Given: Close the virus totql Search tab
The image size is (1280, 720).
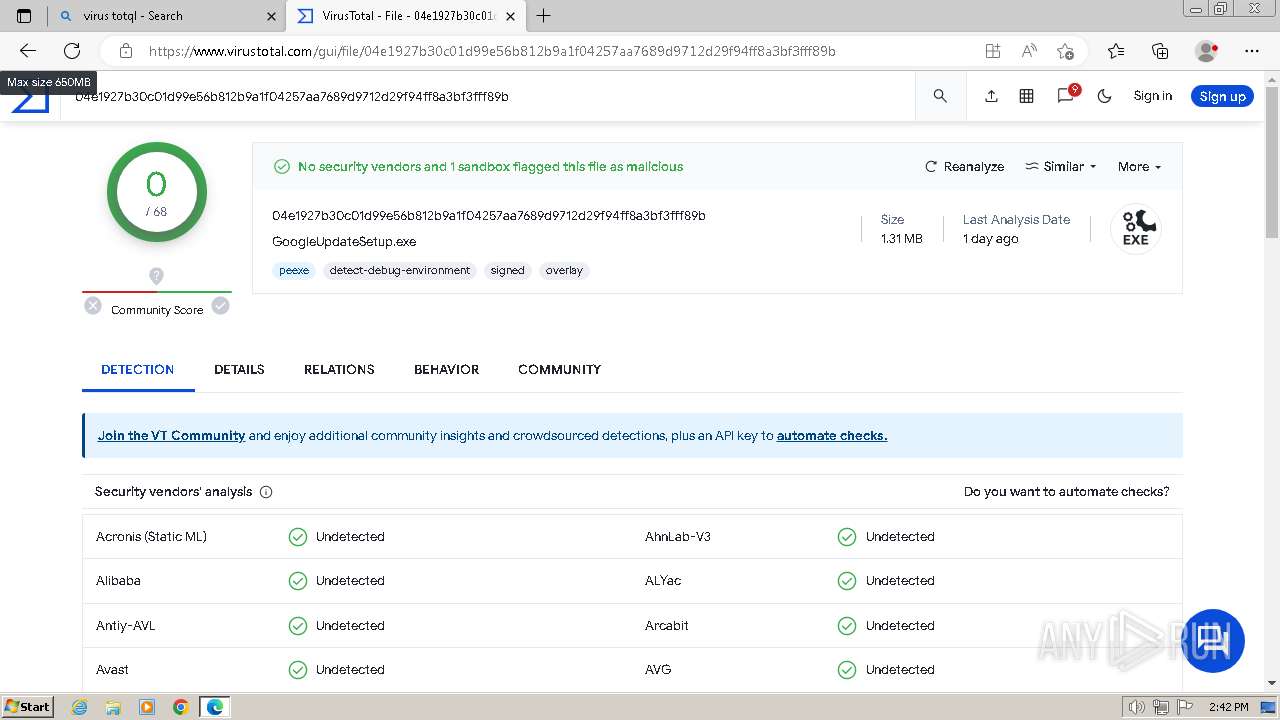Looking at the screenshot, I should coord(271,16).
